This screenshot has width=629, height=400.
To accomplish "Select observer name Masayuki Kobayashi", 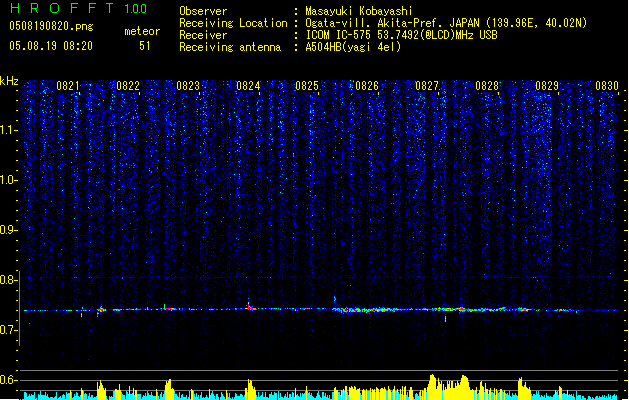I will click(358, 11).
